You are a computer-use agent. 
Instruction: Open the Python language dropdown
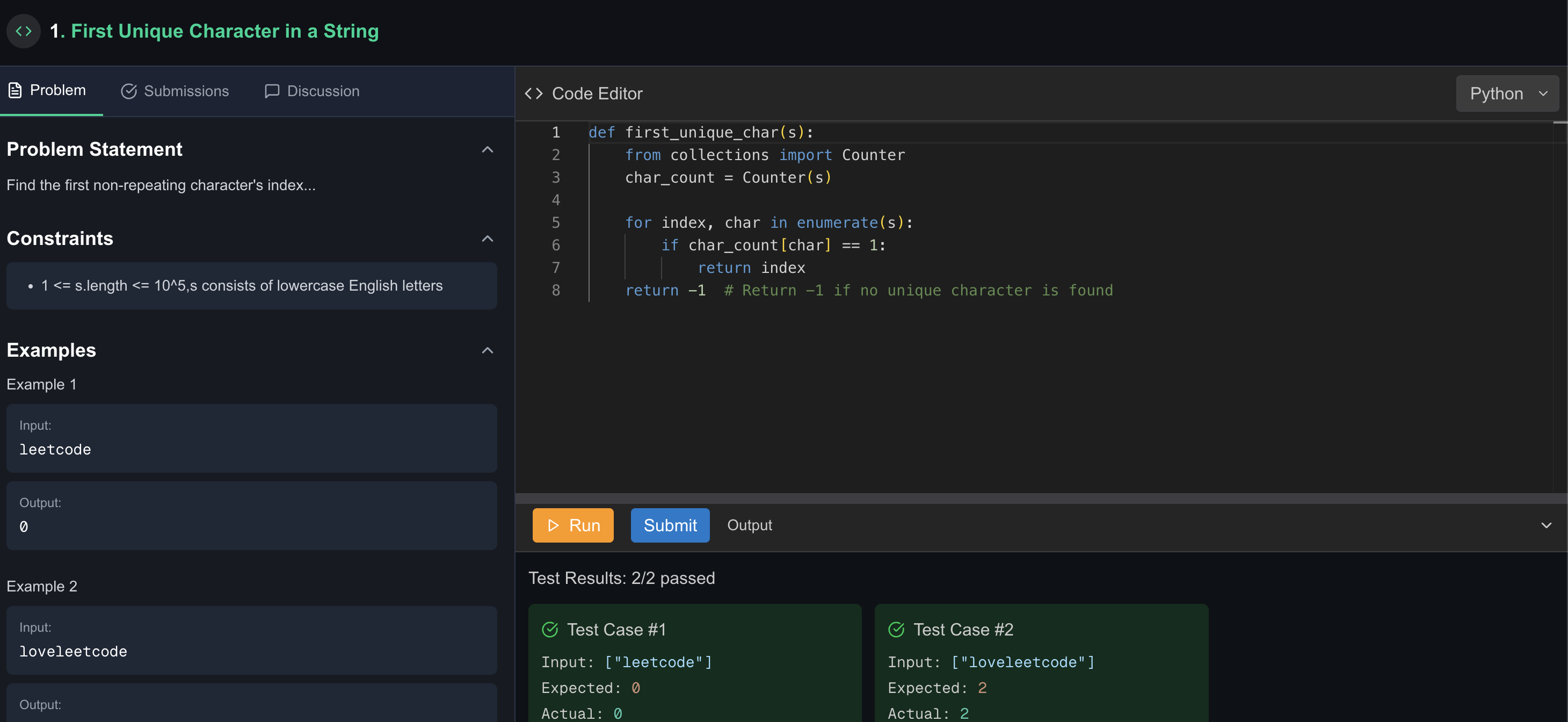coord(1507,94)
